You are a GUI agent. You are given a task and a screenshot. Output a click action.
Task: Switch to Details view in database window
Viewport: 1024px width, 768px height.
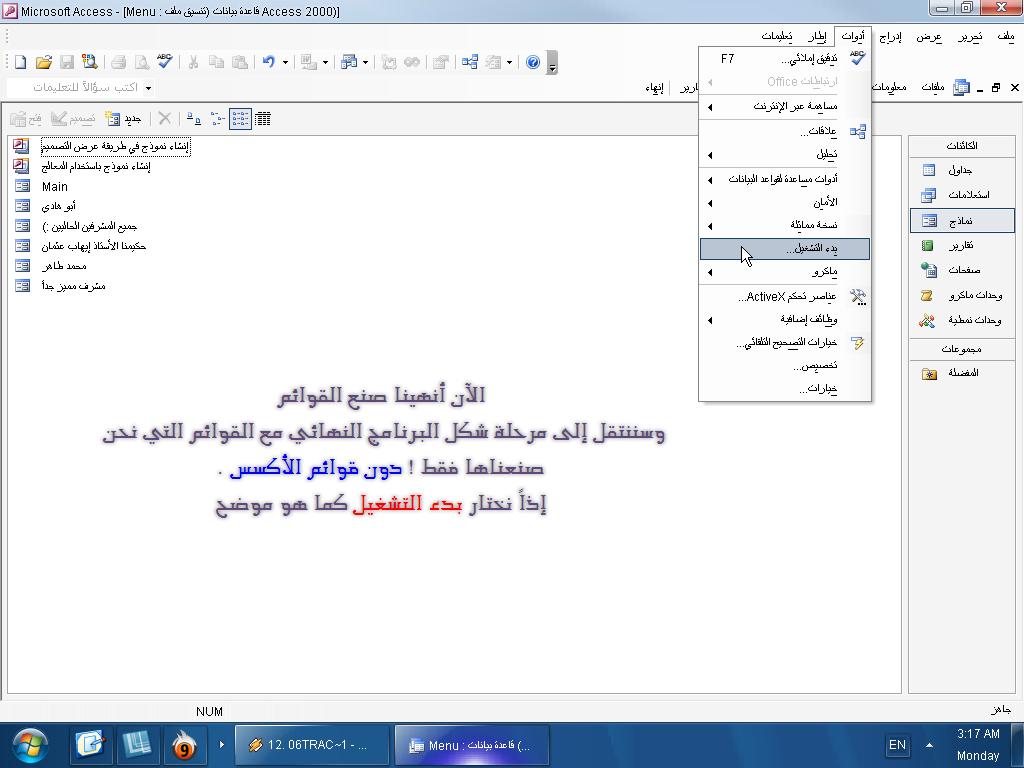click(263, 119)
